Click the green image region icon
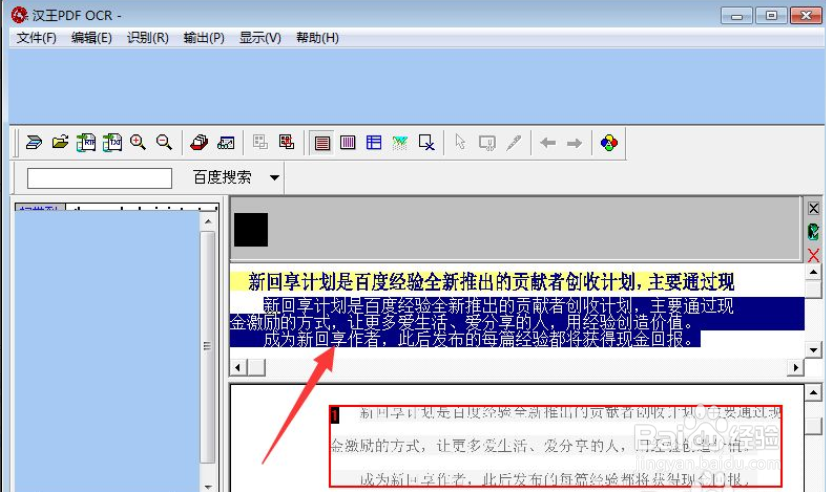Screen dimensions: 826x492 tap(400, 142)
